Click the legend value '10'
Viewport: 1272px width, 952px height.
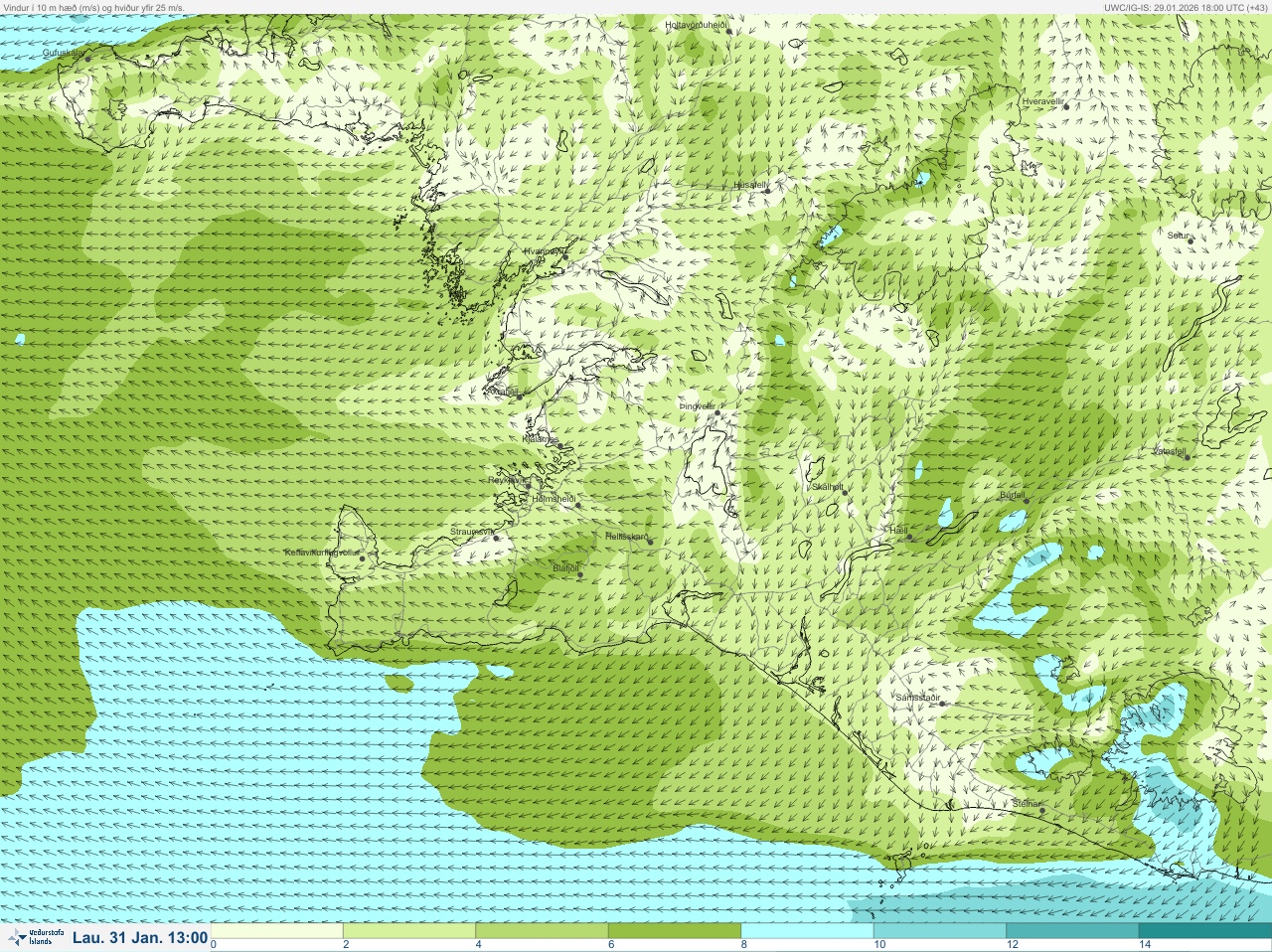[879, 945]
